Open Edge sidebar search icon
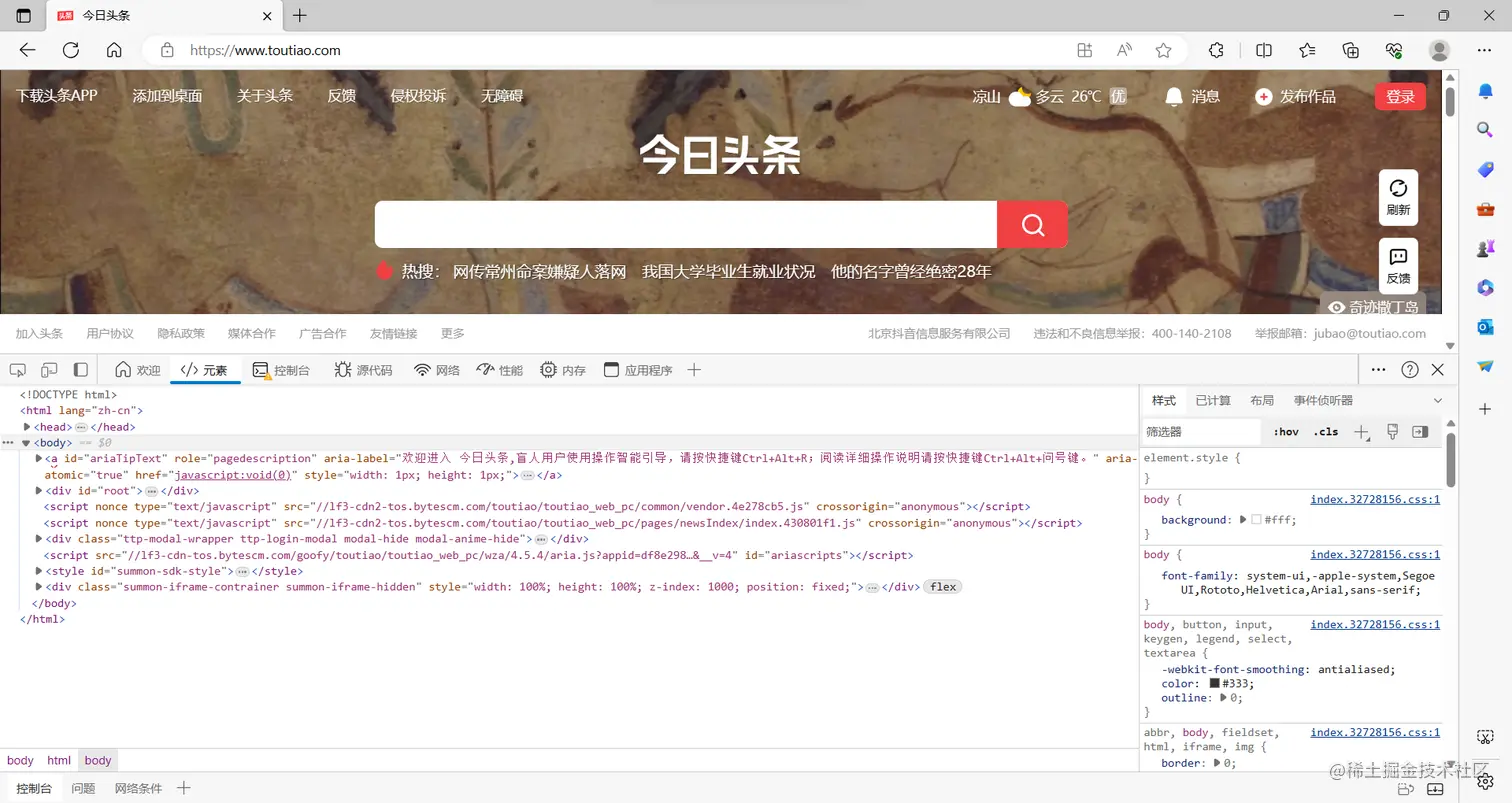 (x=1486, y=129)
